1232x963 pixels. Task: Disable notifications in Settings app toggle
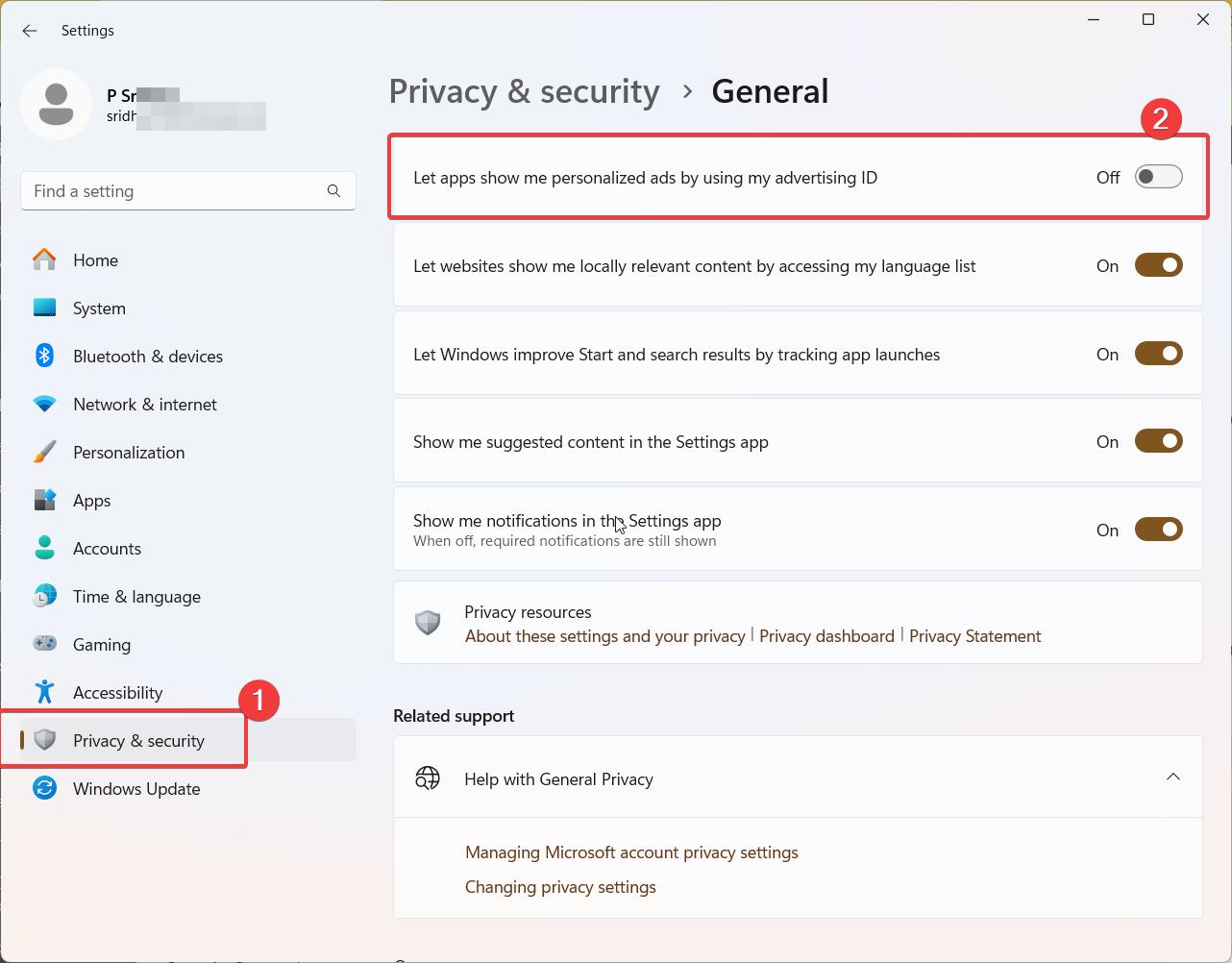tap(1158, 530)
